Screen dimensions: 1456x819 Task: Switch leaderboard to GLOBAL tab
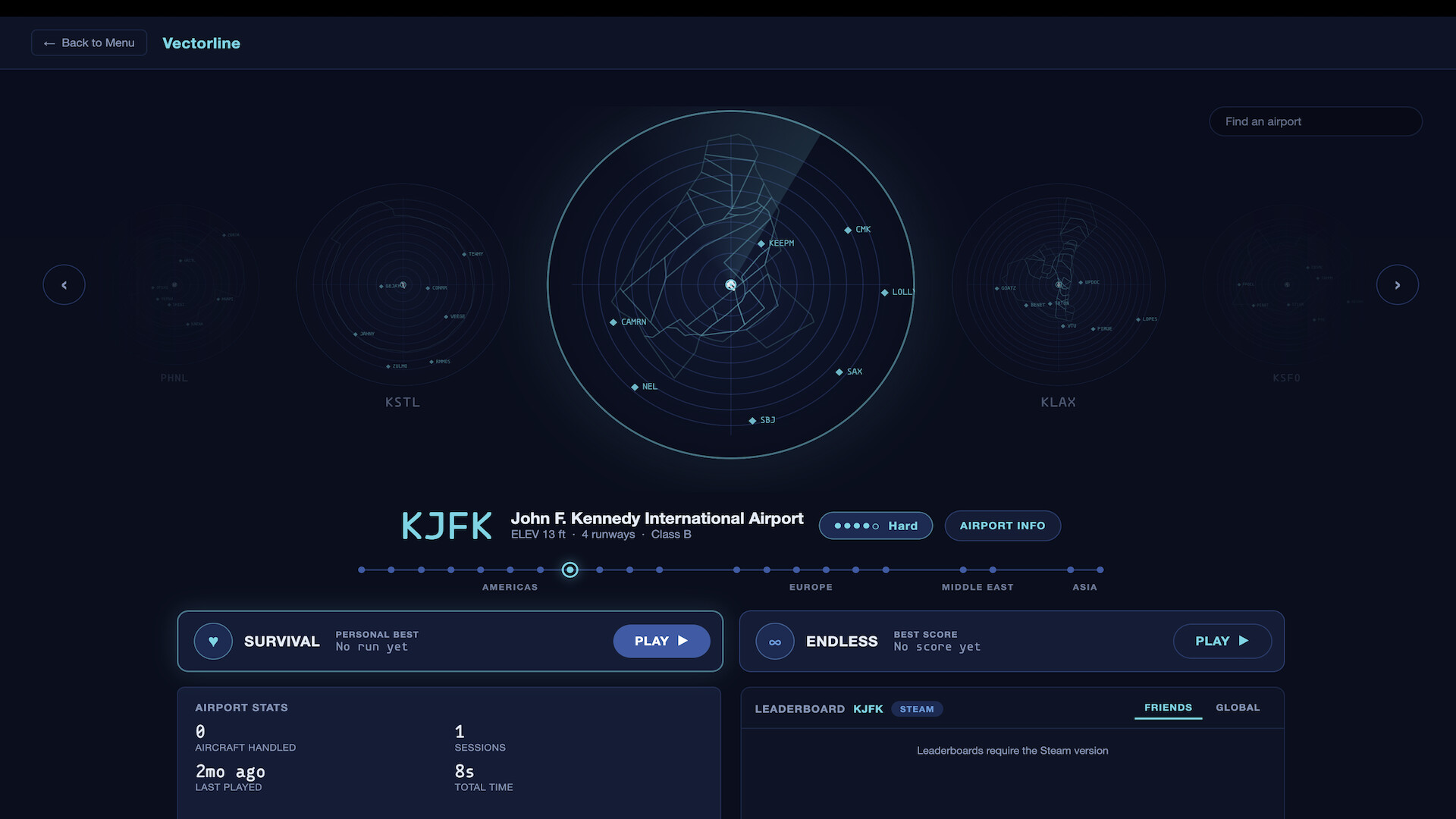pos(1238,708)
